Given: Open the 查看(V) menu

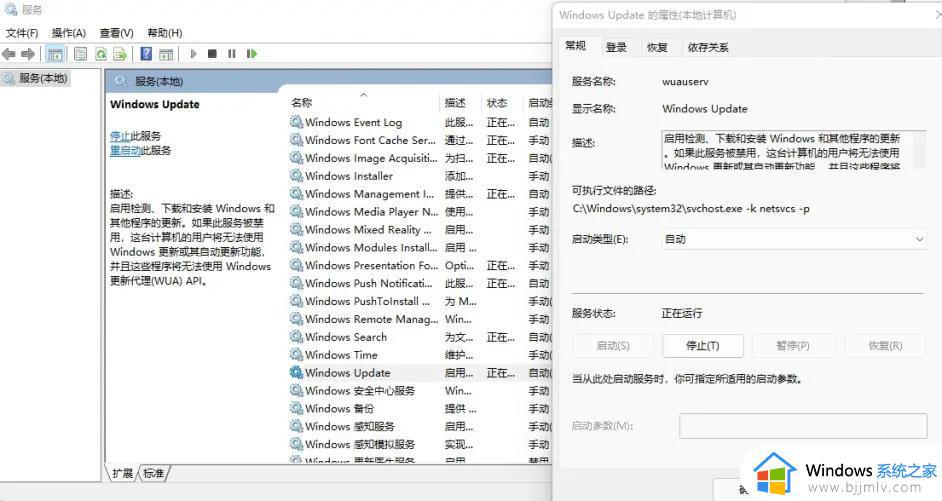Looking at the screenshot, I should 117,33.
